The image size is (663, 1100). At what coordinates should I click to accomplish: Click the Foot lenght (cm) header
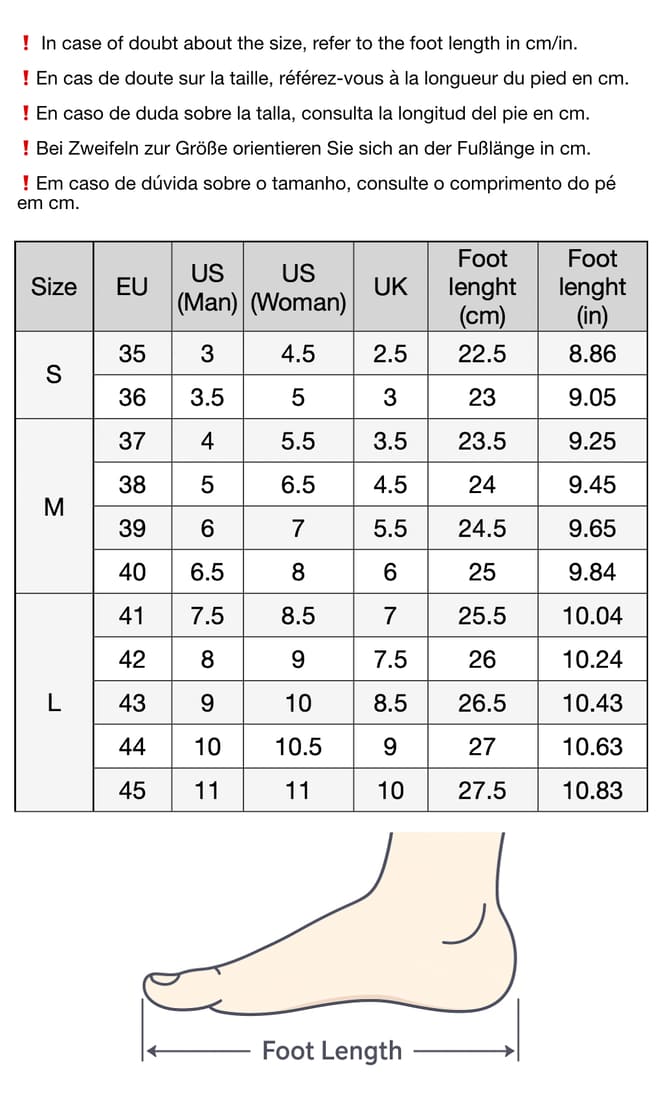click(482, 287)
